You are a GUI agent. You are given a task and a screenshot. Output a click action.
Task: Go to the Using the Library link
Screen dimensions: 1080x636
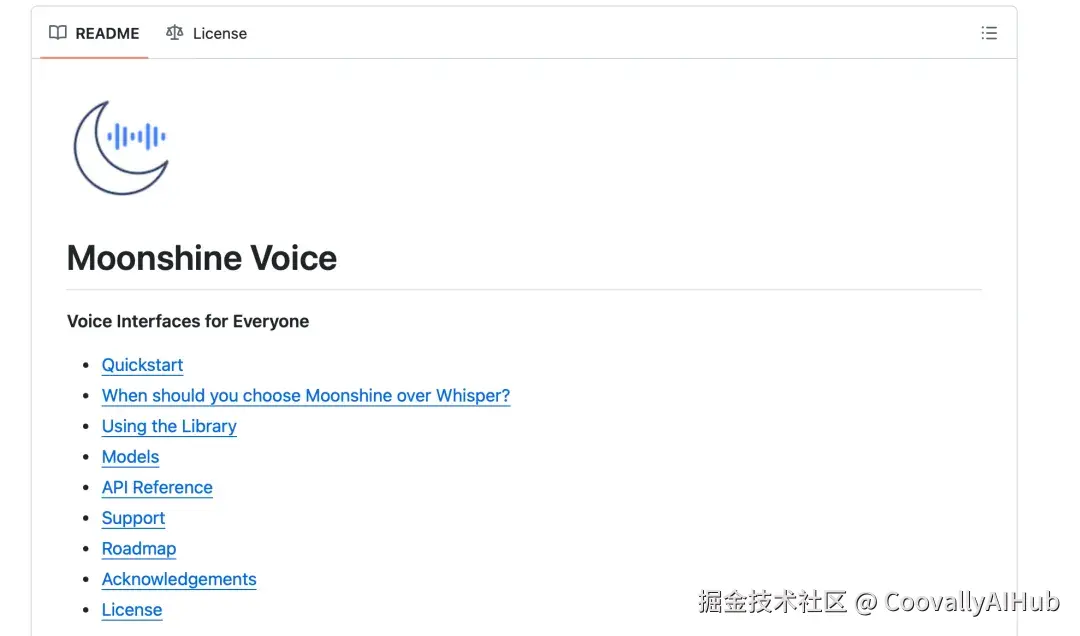[169, 426]
